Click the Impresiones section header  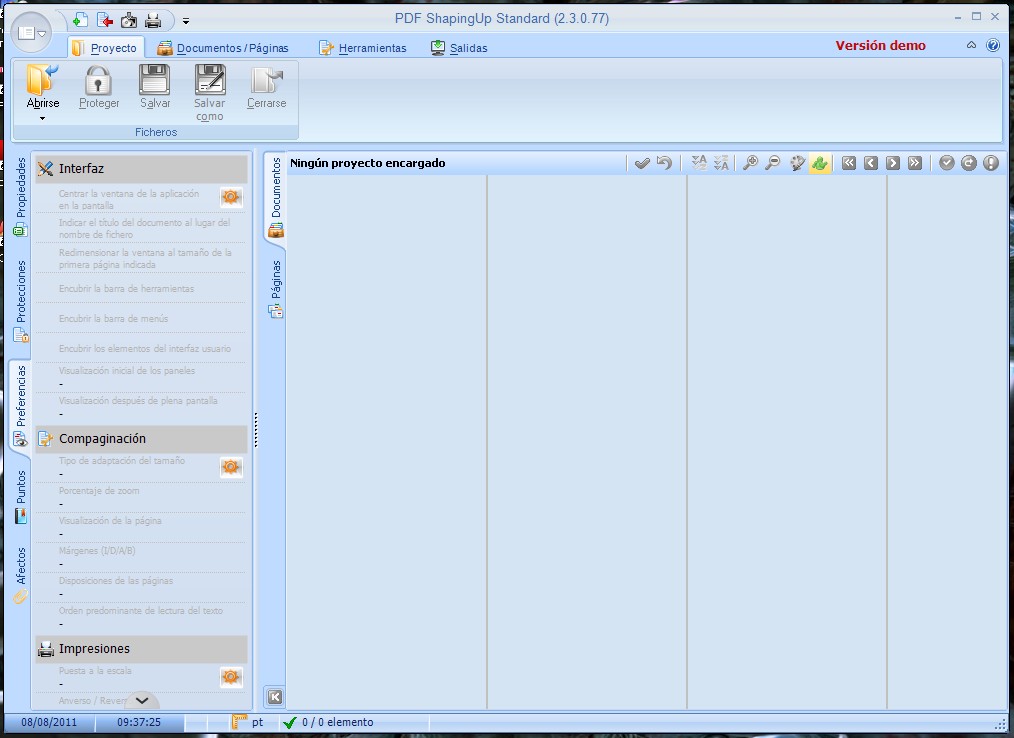pos(142,649)
